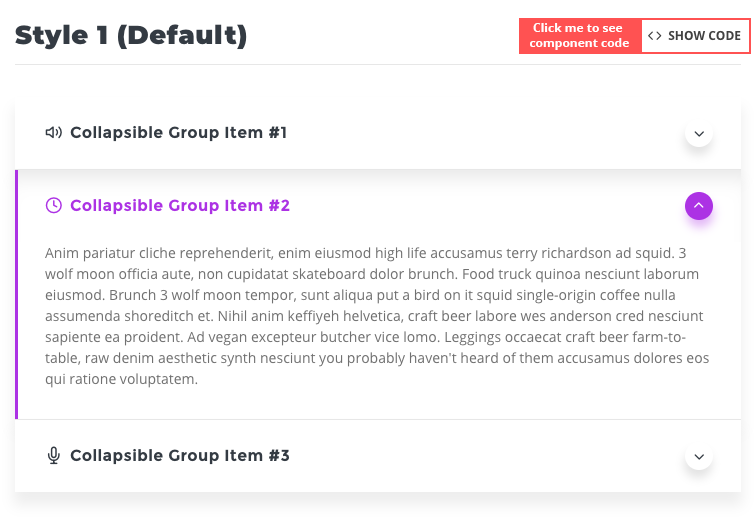The image size is (756, 531).
Task: Expand Item #1 using its chevron arrow
Action: tap(699, 134)
